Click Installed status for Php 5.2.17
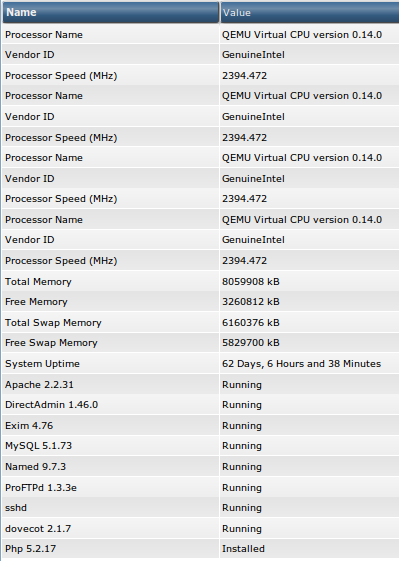The image size is (399, 561). (243, 548)
